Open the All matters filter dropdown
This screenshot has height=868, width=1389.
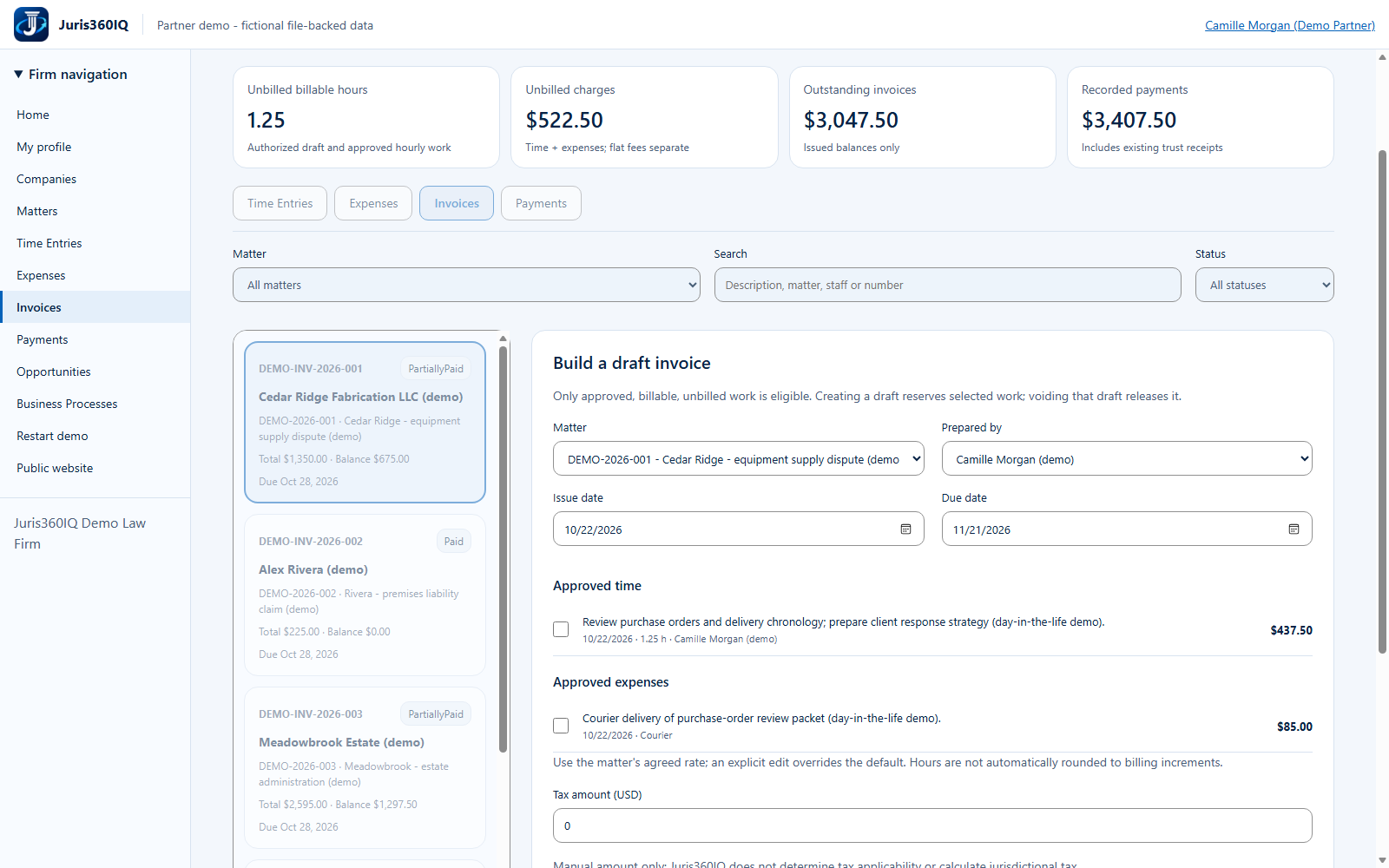point(466,285)
